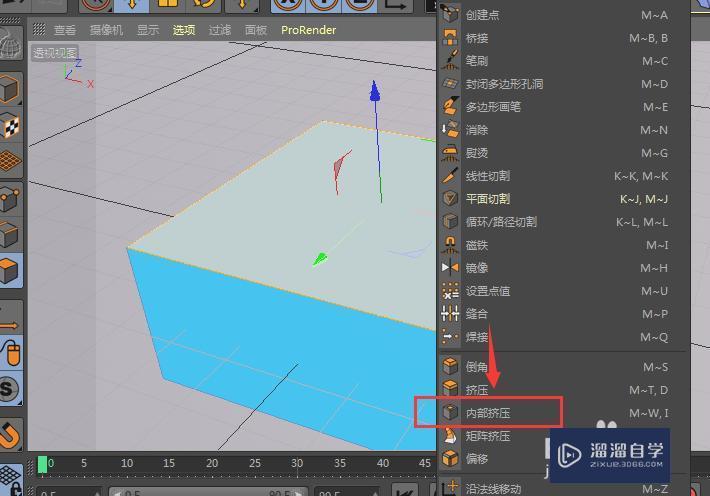
Task: Click the viewport grip handle beside 查看
Action: (39, 29)
